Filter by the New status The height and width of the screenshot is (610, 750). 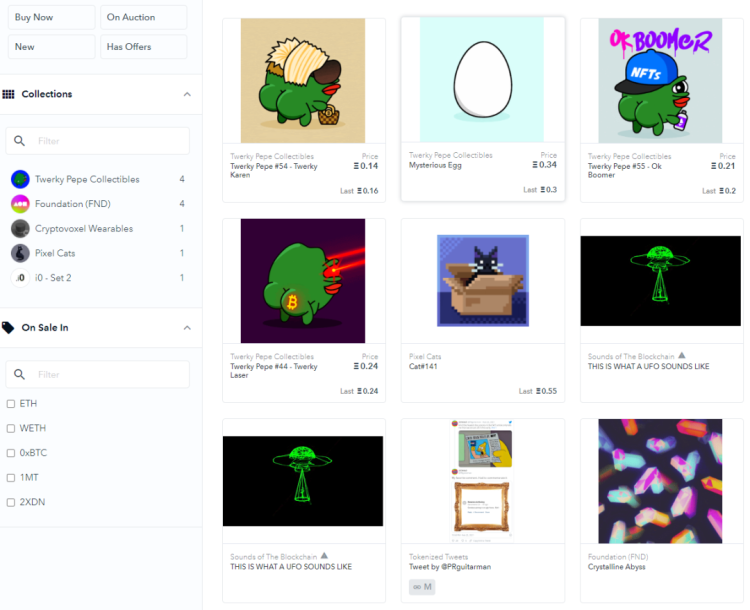coord(52,47)
